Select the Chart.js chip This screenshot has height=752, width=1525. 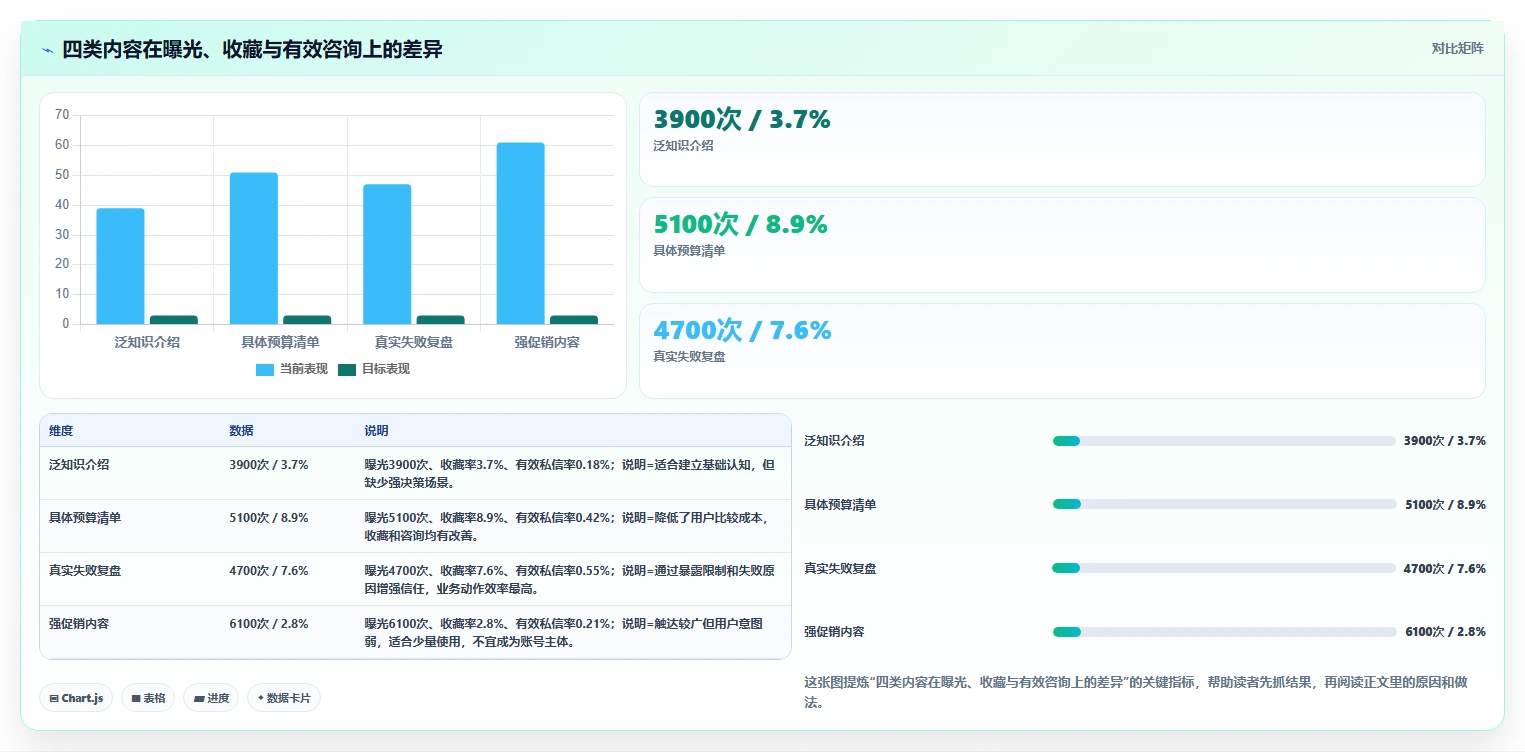76,698
